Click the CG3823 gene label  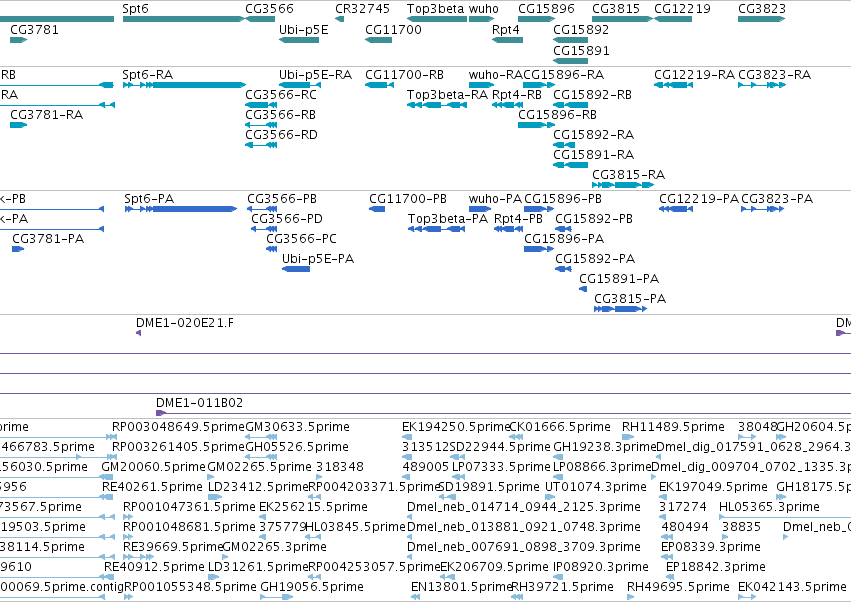(x=761, y=9)
